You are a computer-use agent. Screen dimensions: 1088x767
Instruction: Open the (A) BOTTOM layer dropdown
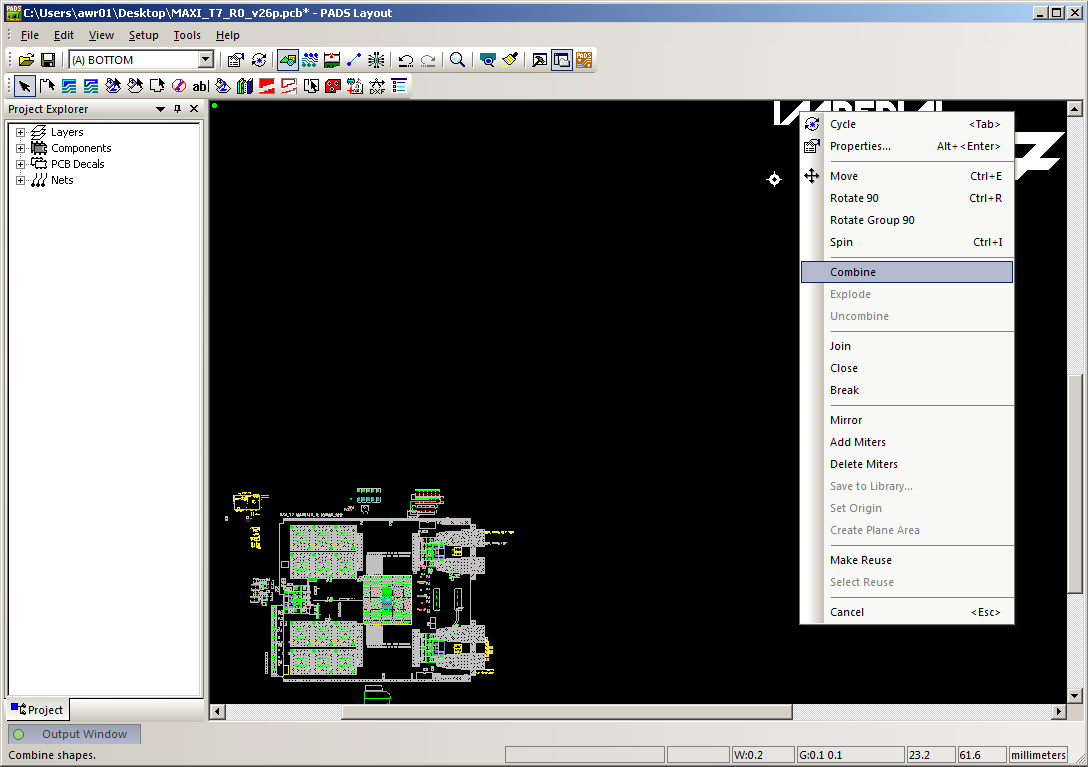coord(205,60)
